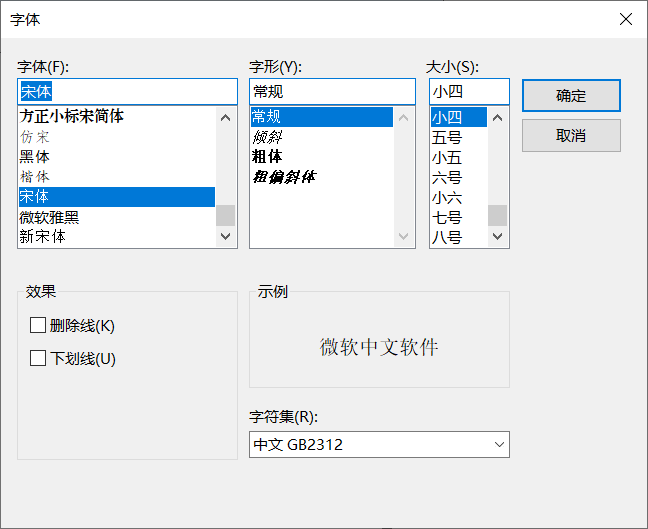Open the 字符集 中文 GB2312 dropdown

(x=379, y=444)
